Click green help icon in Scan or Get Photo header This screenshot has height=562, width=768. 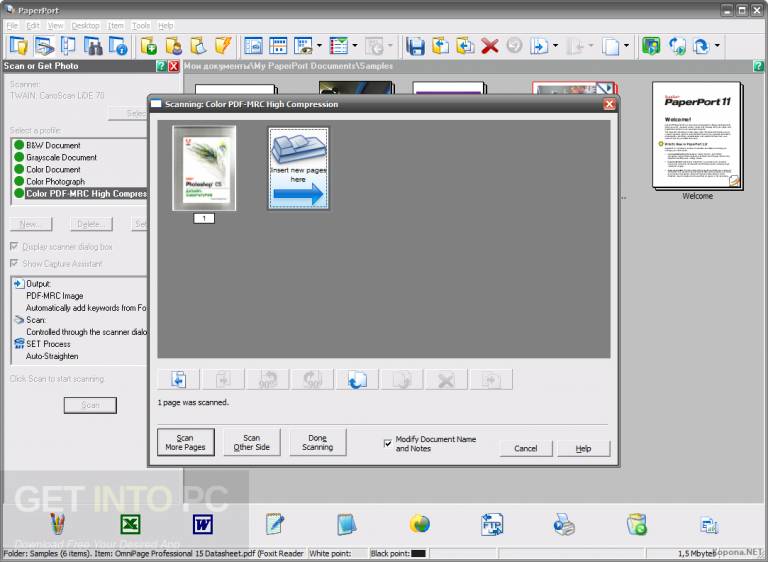[x=161, y=66]
